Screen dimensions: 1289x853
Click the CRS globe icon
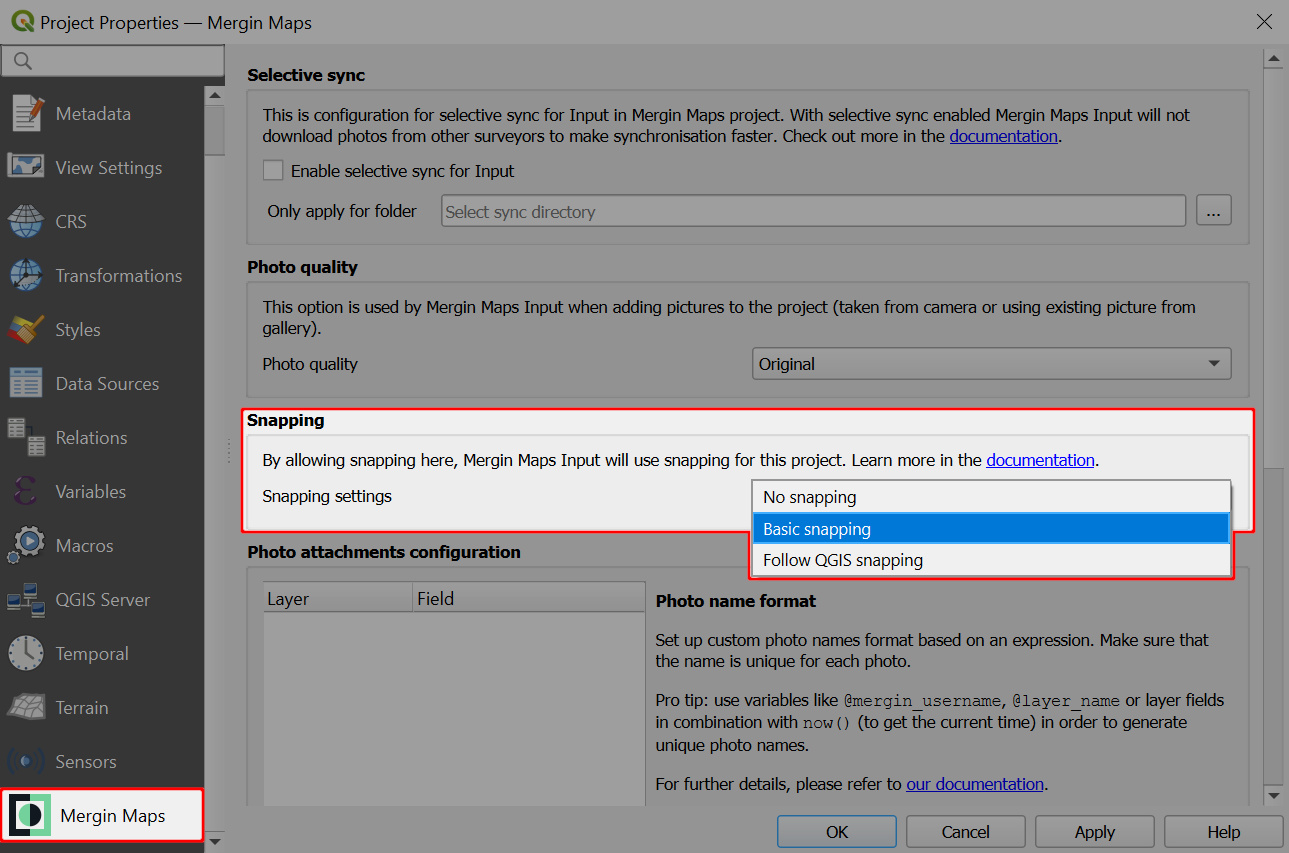click(x=26, y=221)
